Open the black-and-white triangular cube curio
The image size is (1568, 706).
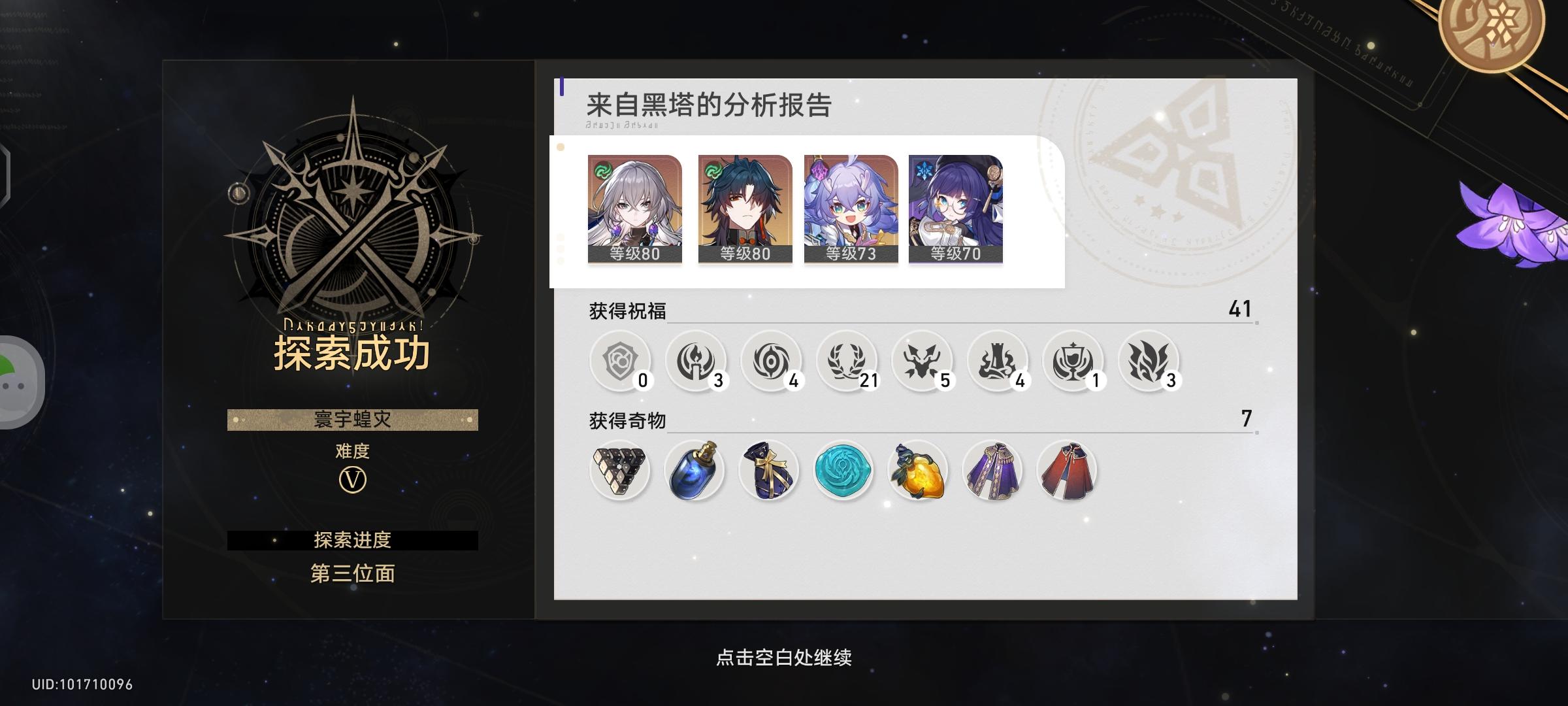619,471
